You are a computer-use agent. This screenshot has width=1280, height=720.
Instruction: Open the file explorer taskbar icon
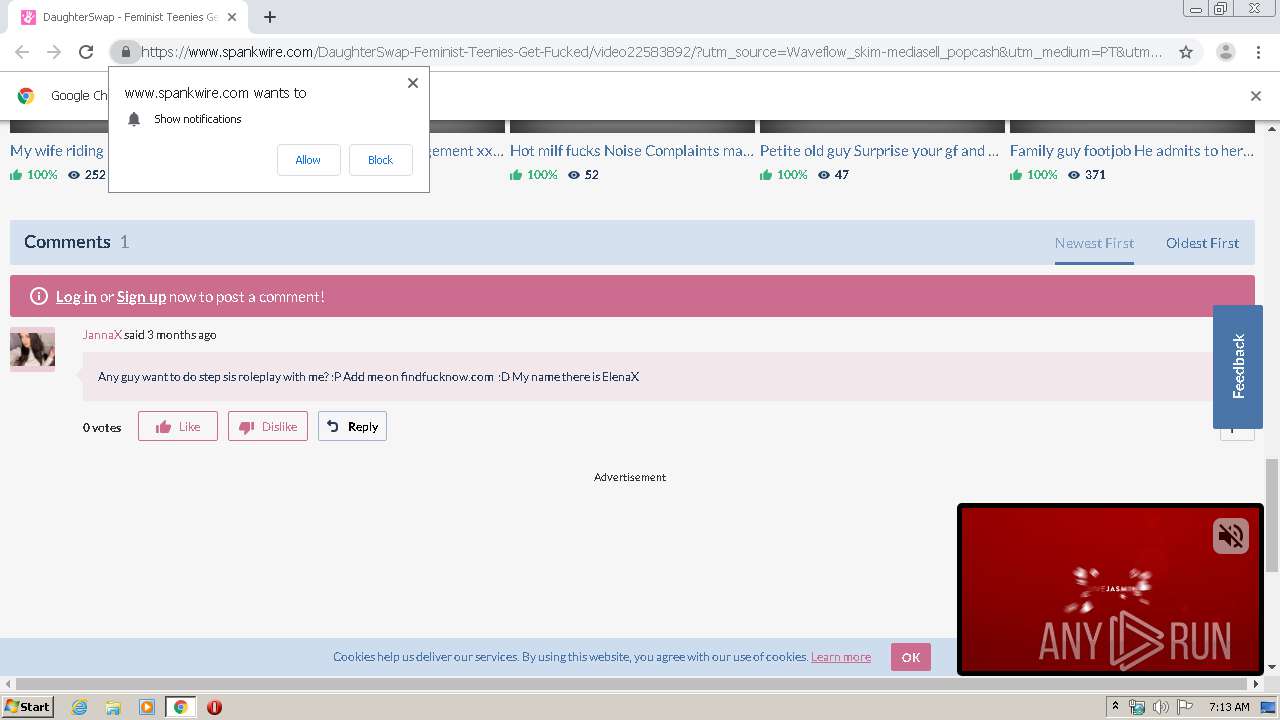point(113,707)
